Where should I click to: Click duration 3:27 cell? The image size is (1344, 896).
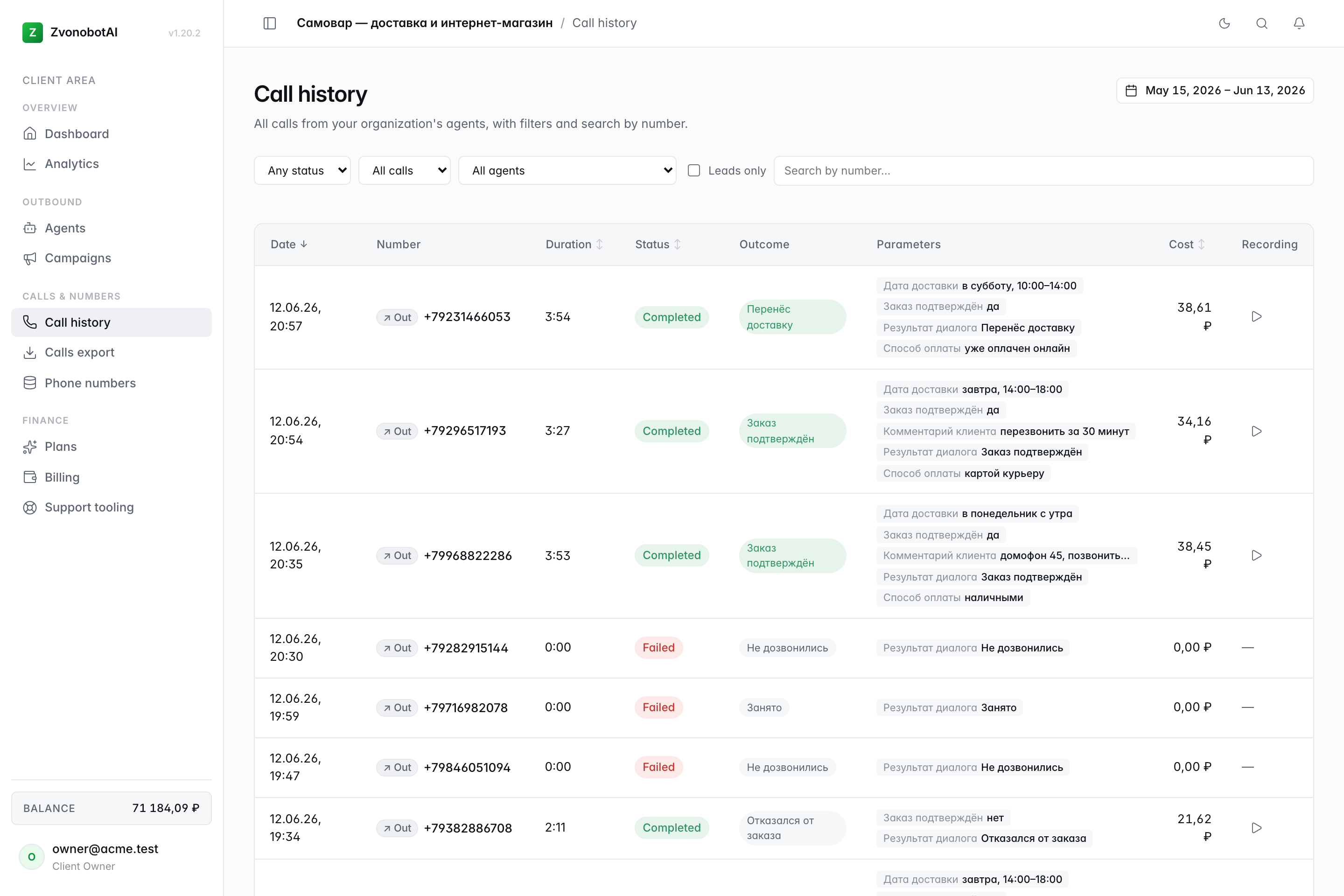[557, 430]
